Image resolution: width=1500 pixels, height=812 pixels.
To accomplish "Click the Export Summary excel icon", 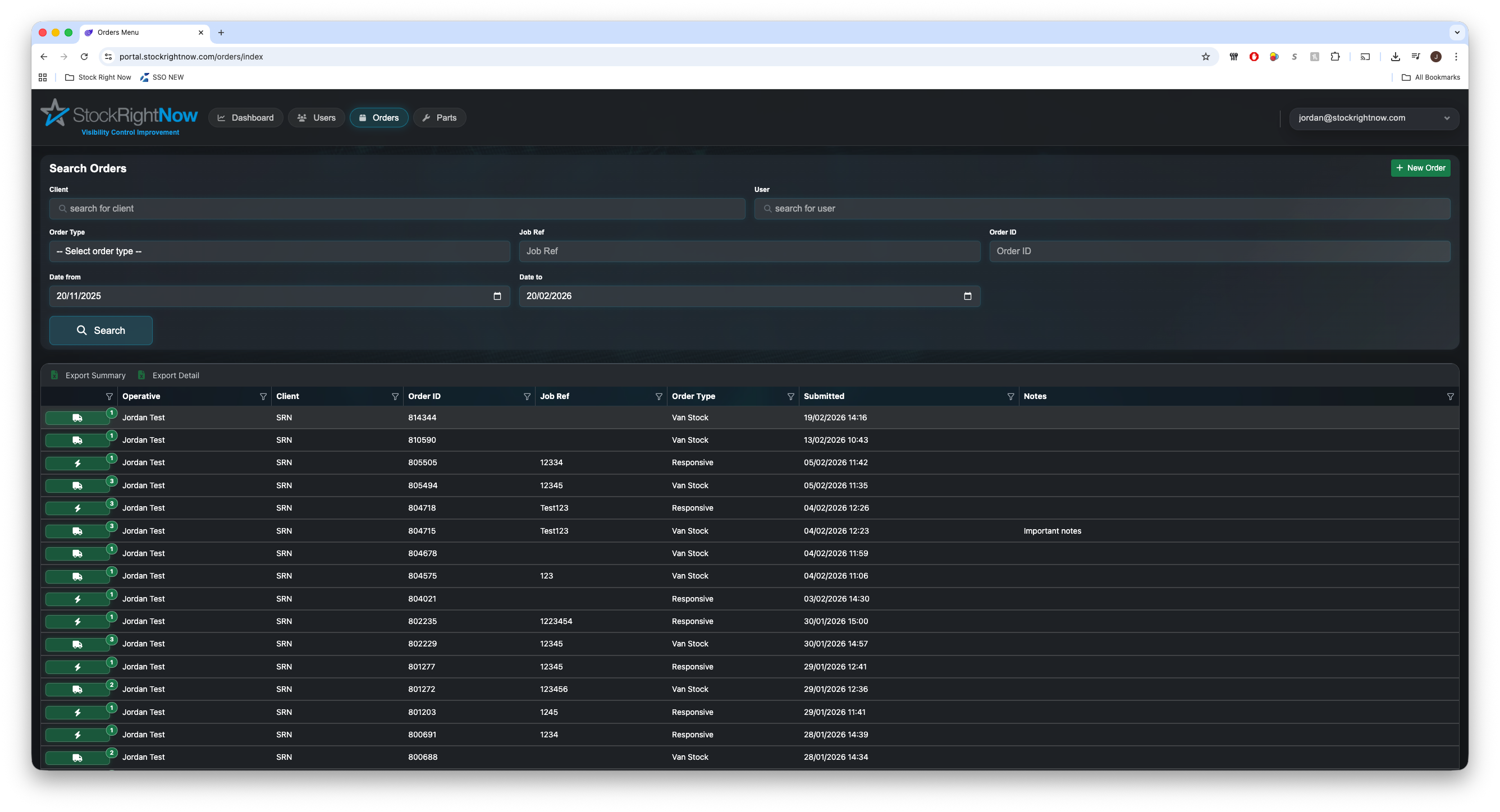I will 55,375.
